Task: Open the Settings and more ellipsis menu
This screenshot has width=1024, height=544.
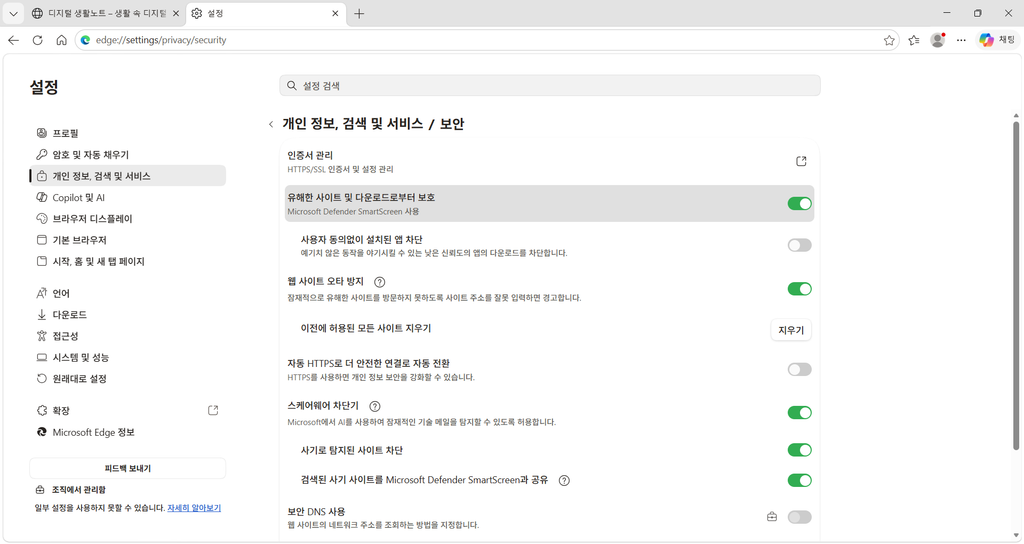Action: pos(961,40)
